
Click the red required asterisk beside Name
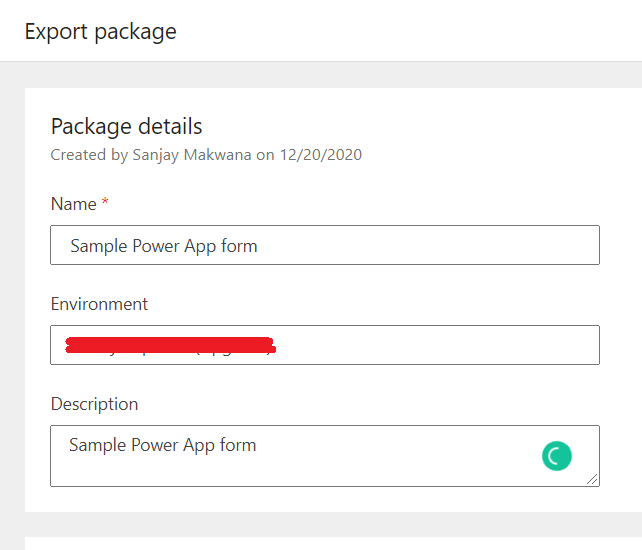tap(105, 203)
